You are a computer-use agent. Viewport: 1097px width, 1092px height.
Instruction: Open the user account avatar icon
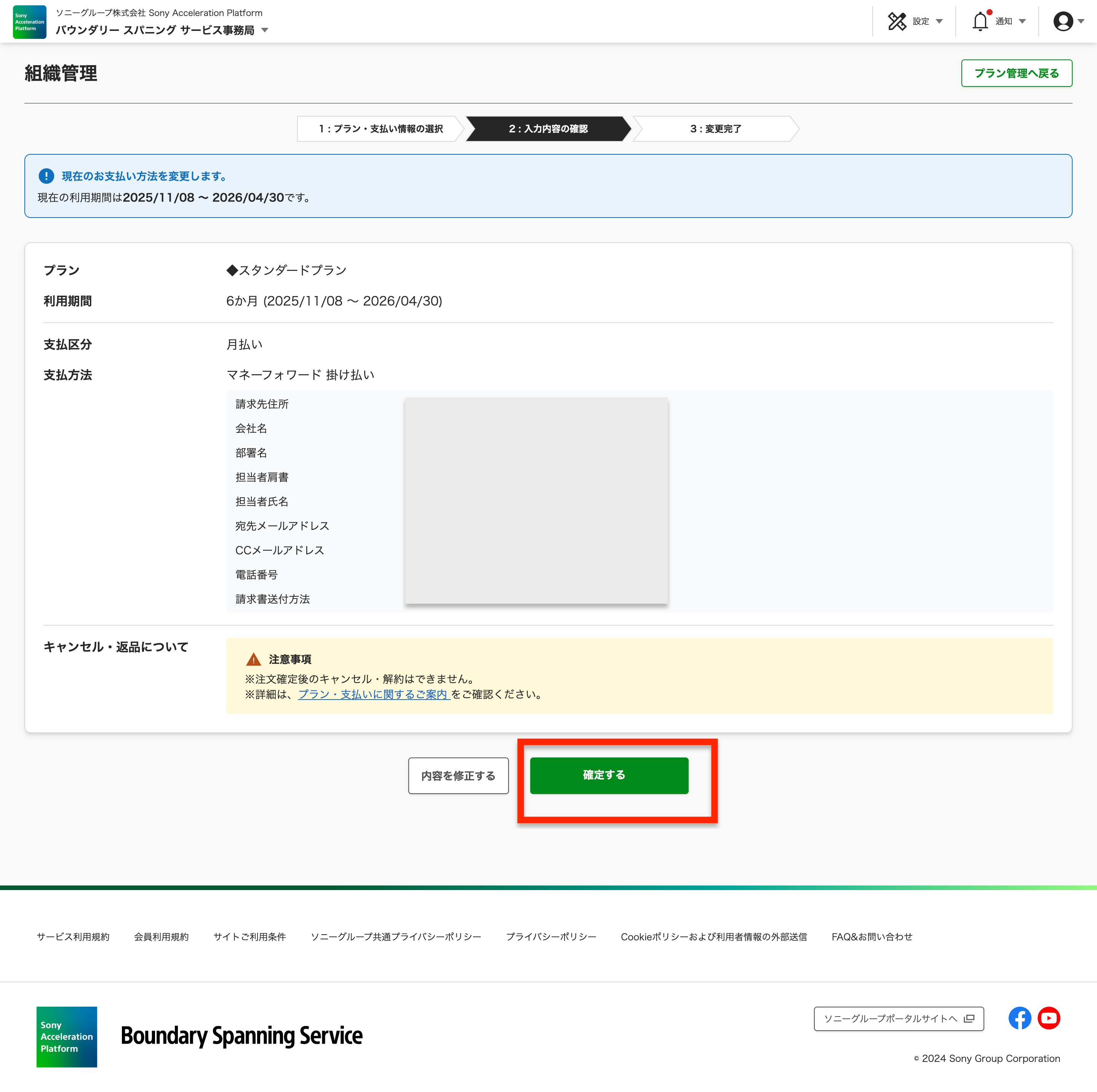(x=1063, y=22)
